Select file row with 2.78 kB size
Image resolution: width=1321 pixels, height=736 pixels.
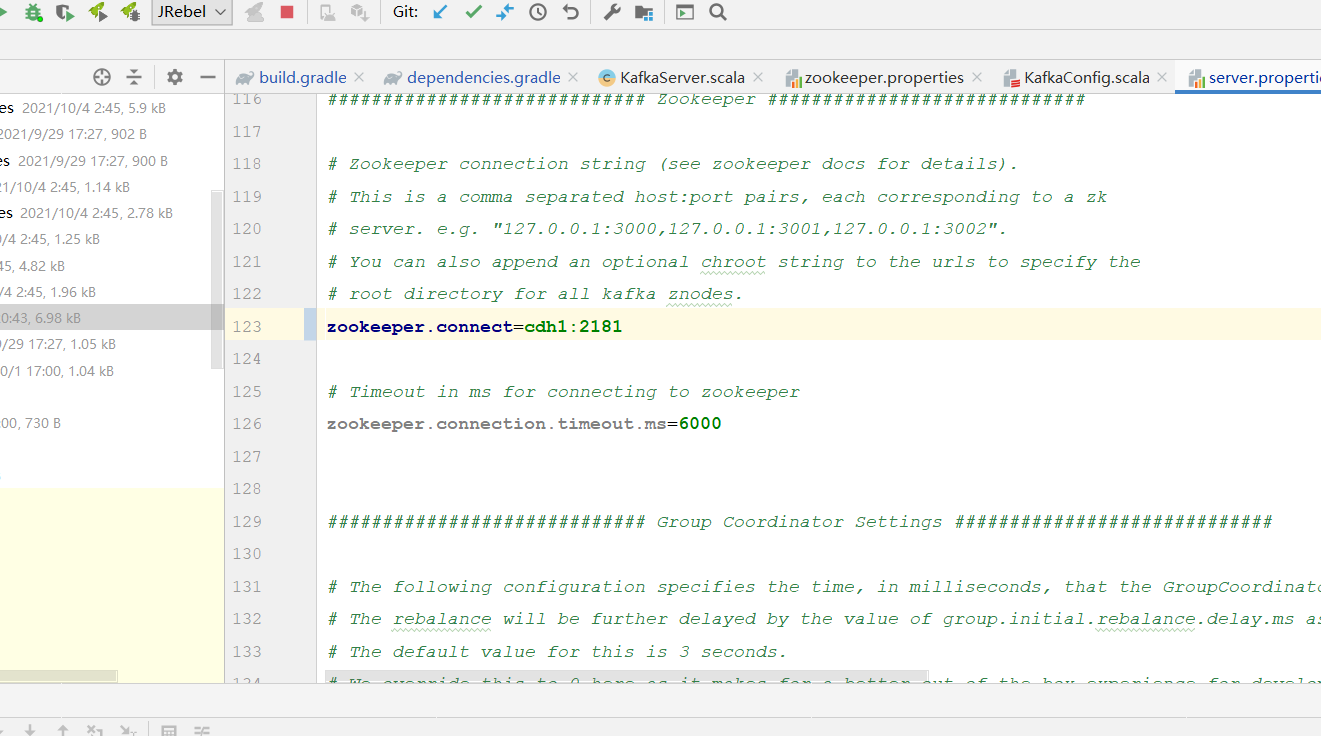[111, 213]
